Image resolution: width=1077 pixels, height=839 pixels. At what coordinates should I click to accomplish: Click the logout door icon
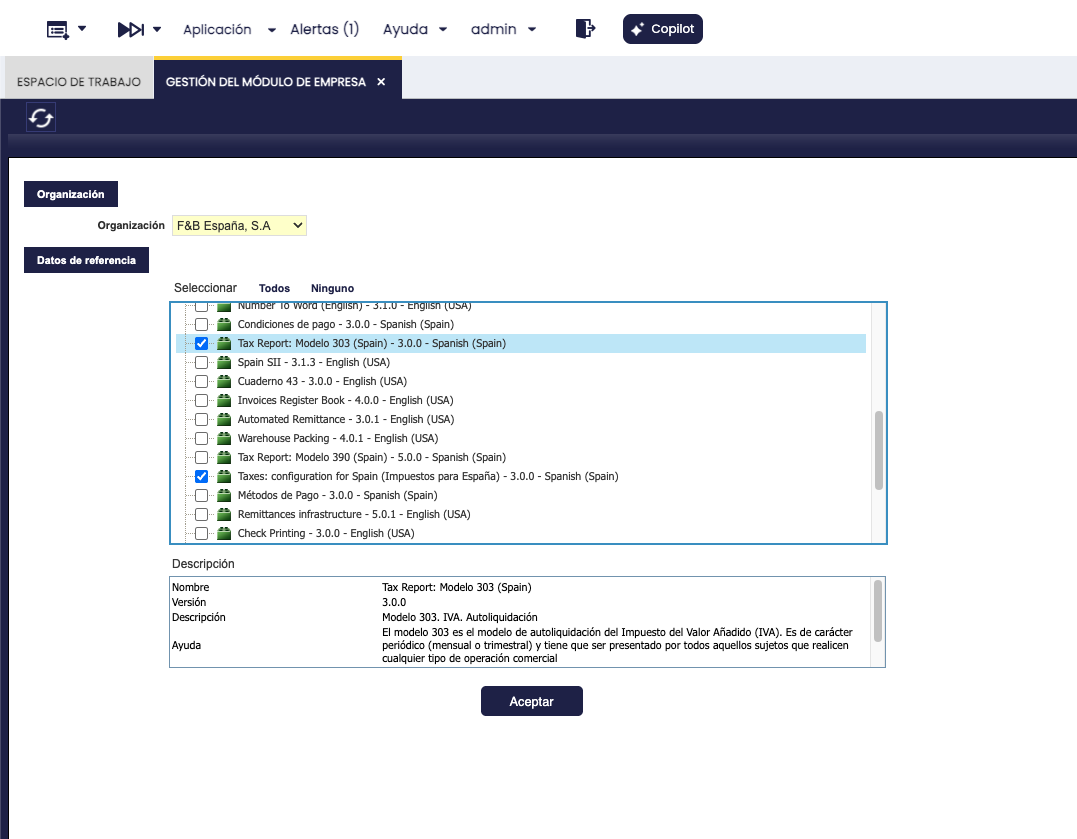pos(585,29)
